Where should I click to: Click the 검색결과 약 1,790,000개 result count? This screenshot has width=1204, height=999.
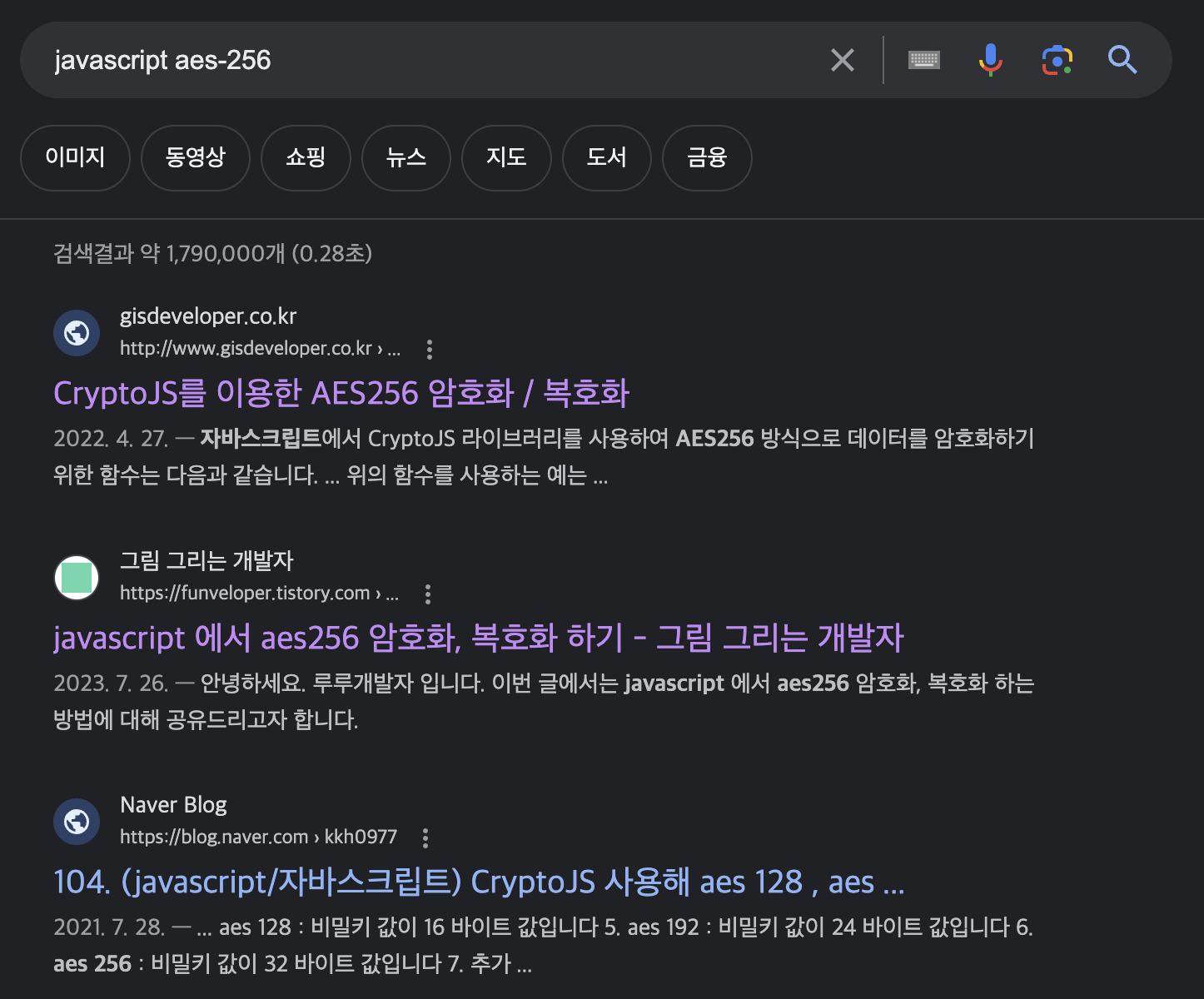click(212, 253)
